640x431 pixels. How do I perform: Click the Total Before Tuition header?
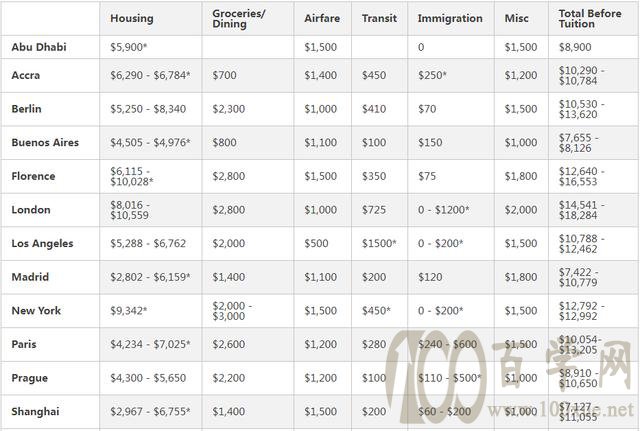click(590, 18)
